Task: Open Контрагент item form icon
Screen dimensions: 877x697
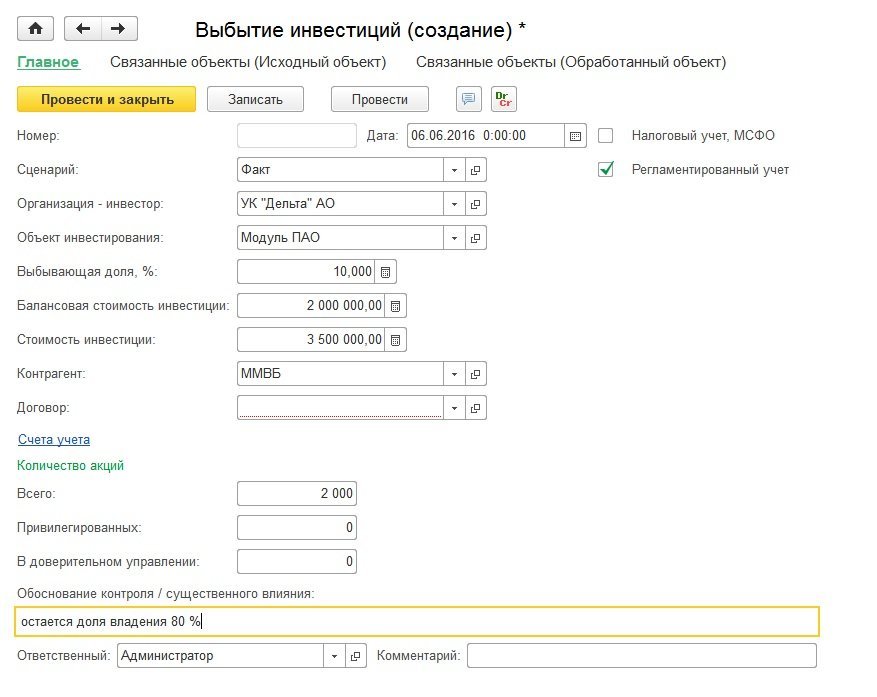Action: pyautogui.click(x=475, y=374)
